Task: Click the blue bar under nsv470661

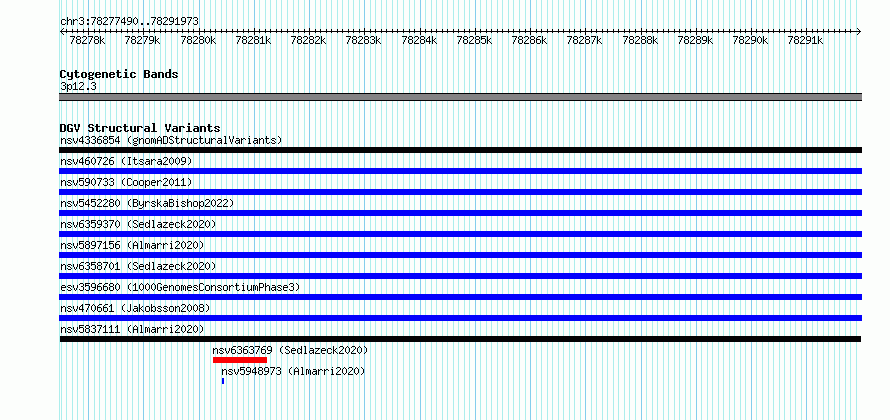Action: point(460,318)
